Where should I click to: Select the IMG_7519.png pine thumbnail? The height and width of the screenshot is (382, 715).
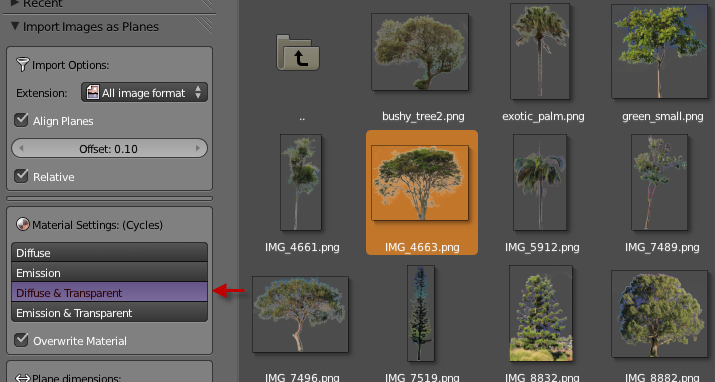click(421, 313)
